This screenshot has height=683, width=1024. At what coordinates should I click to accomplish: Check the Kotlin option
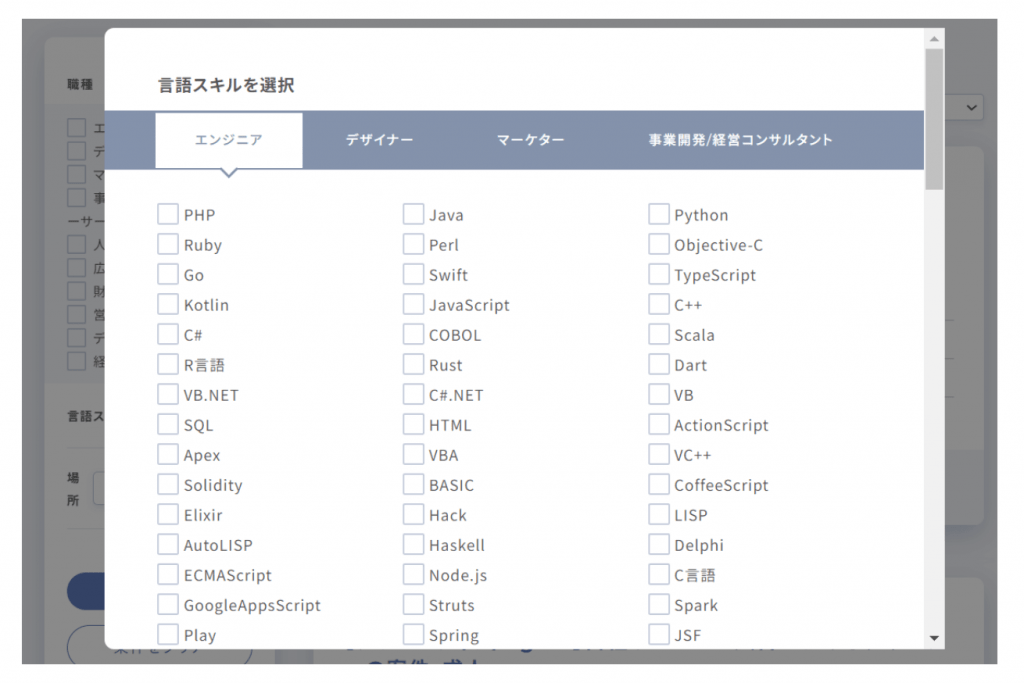point(168,305)
